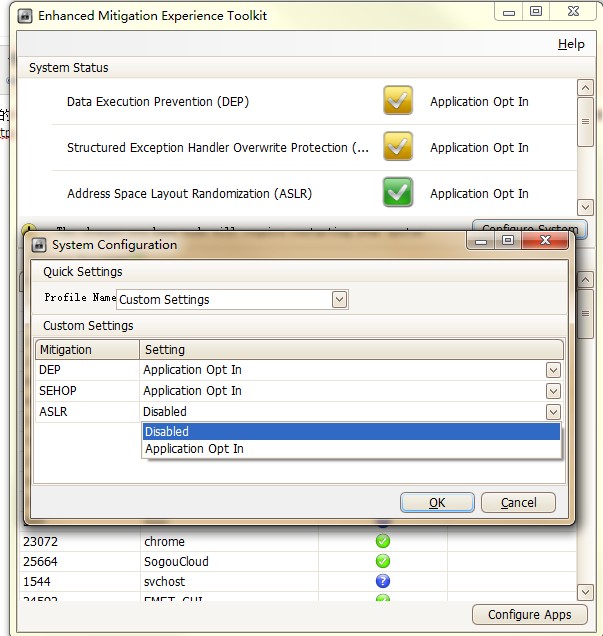Click the process list scrollbar up arrow

(585, 279)
